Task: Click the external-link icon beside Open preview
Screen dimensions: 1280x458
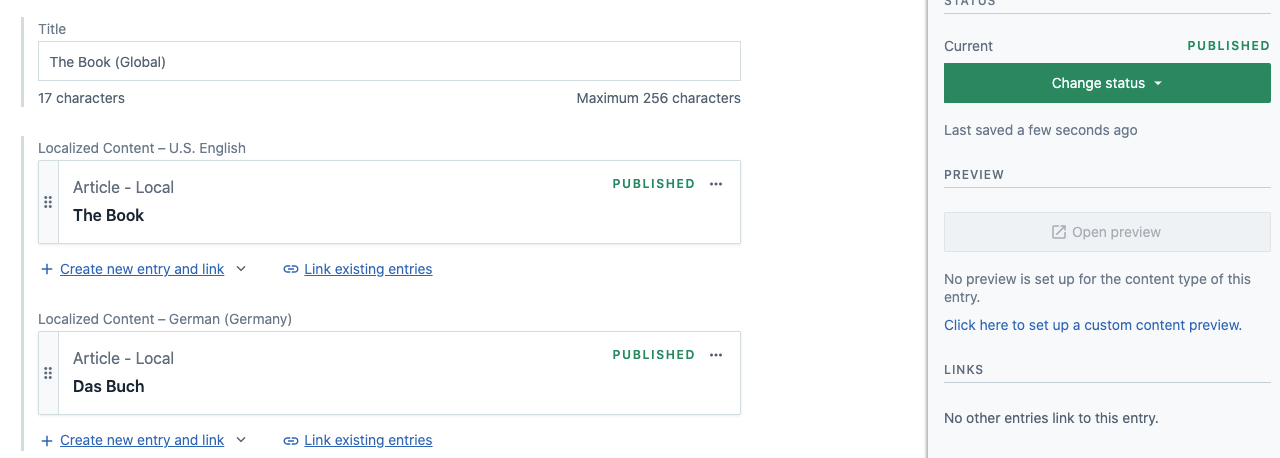Action: point(1059,232)
